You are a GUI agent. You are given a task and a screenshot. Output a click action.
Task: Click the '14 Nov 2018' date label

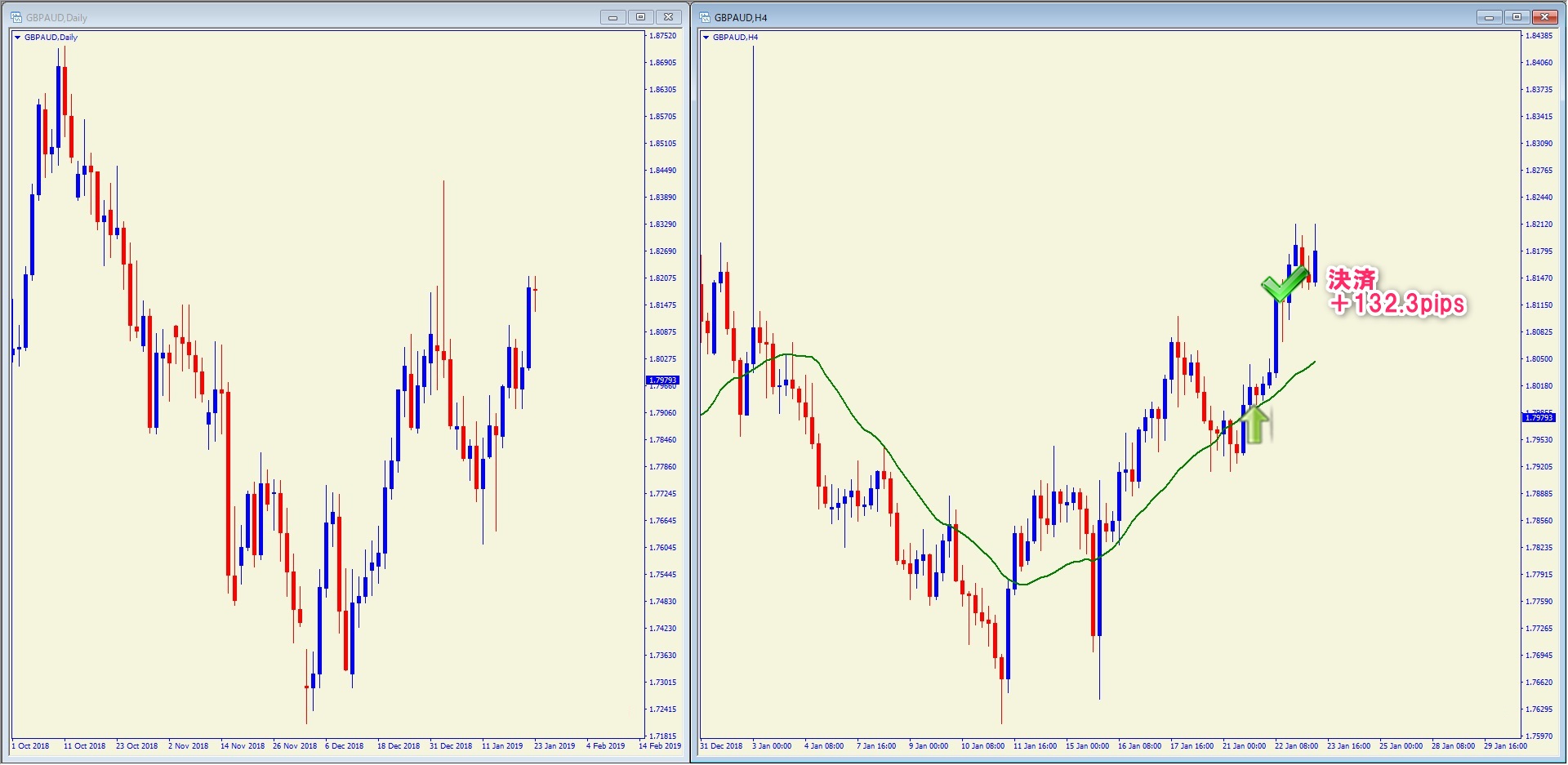click(x=243, y=746)
